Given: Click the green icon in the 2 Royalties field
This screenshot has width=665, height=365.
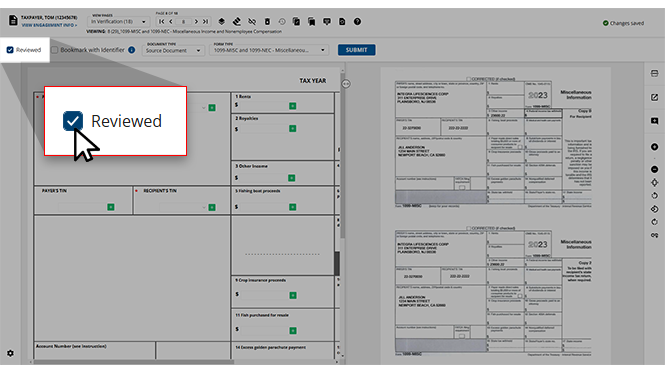Looking at the screenshot, I should point(293,128).
